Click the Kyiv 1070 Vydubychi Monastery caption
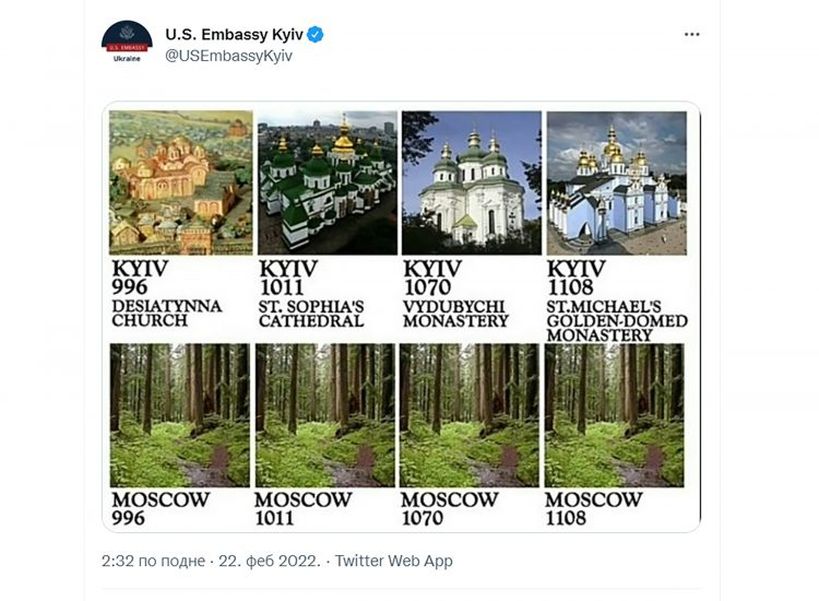 tap(455, 293)
